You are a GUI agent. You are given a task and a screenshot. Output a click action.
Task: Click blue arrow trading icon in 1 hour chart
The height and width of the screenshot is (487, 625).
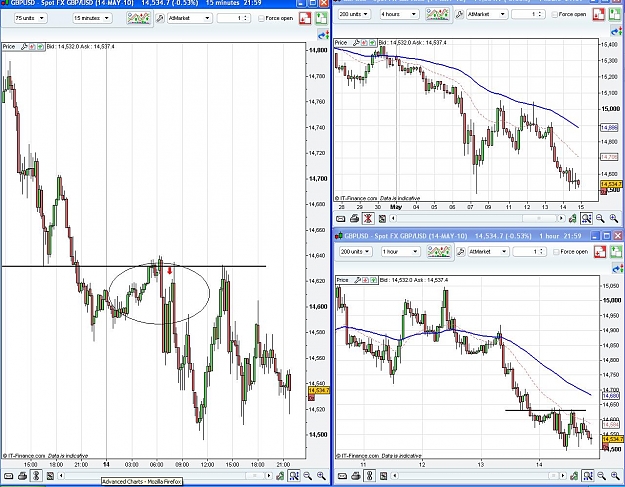[x=617, y=269]
